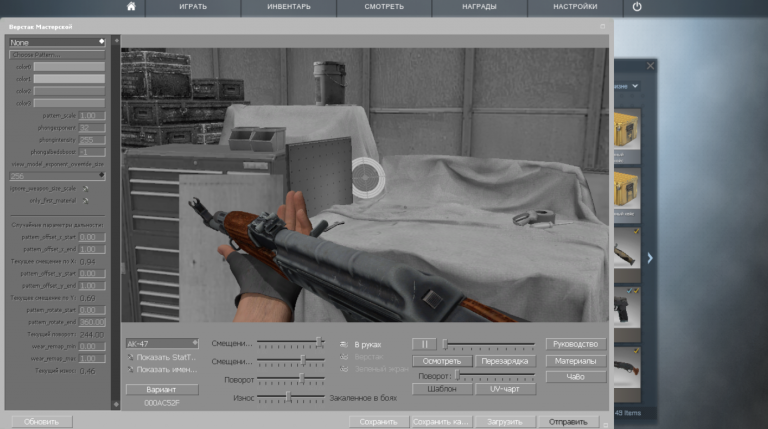Click the pattern_offset_x_start field
This screenshot has height=429, width=768.
pyautogui.click(x=92, y=237)
